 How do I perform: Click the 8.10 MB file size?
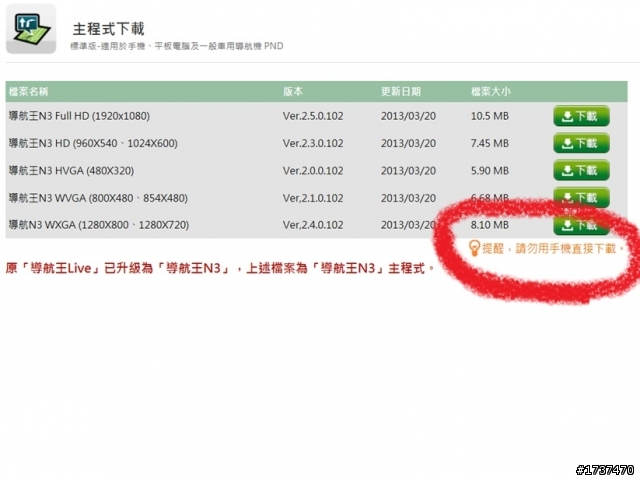[x=490, y=225]
